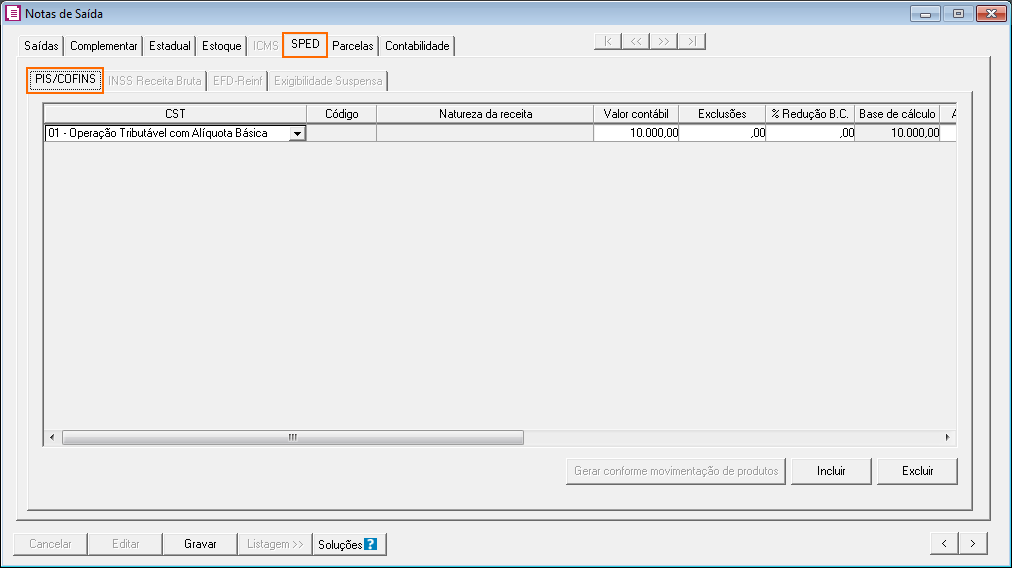Open Soluções help button
1012x568 pixels.
pos(348,545)
